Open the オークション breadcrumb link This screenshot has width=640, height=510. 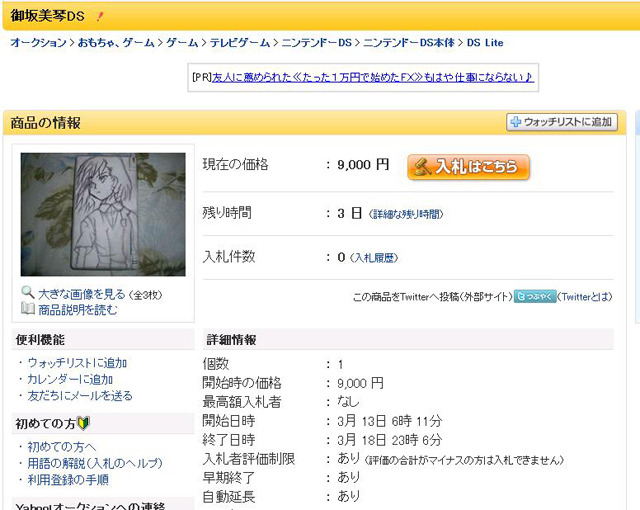point(38,42)
